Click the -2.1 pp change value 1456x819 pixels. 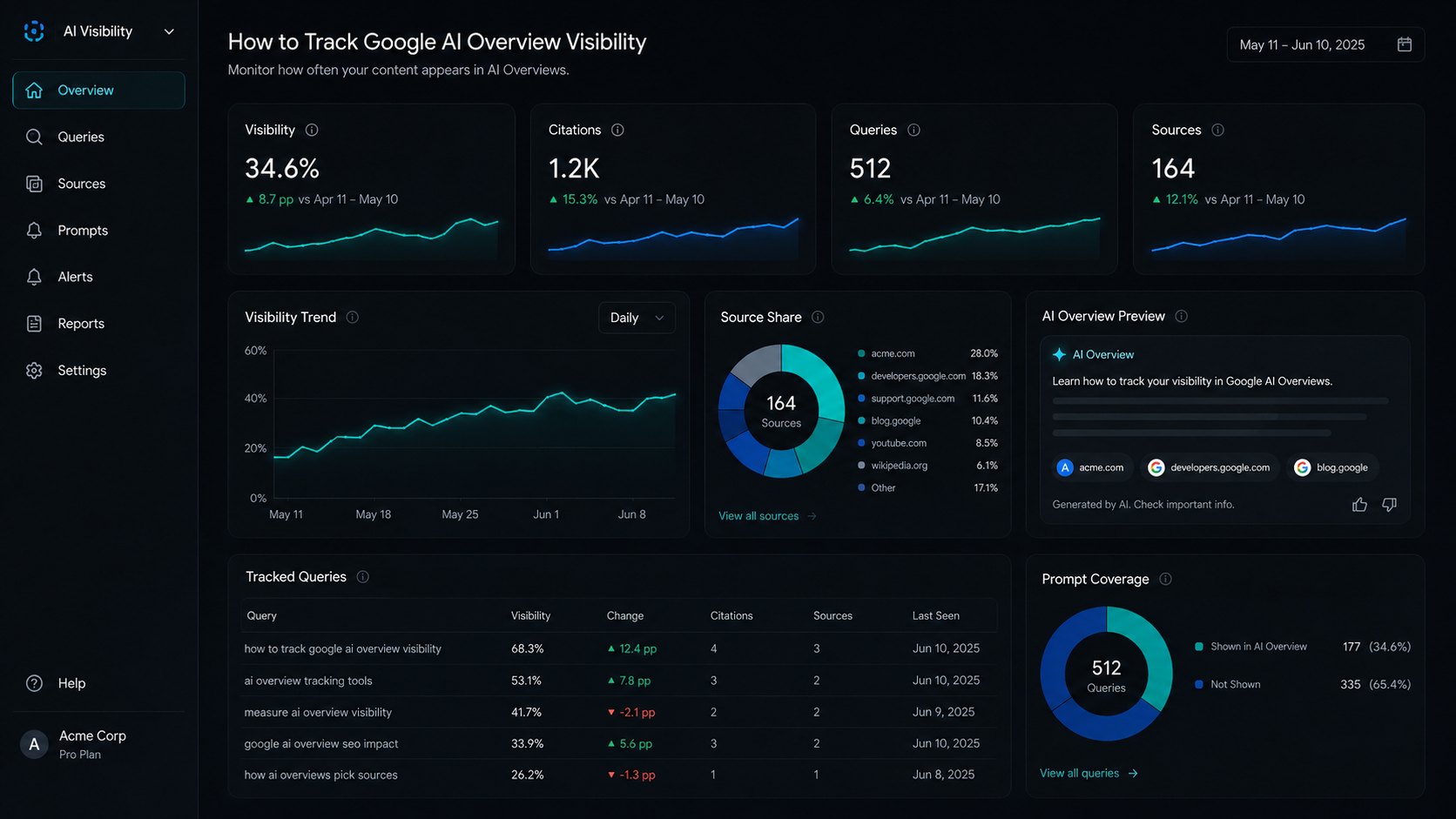click(x=631, y=712)
